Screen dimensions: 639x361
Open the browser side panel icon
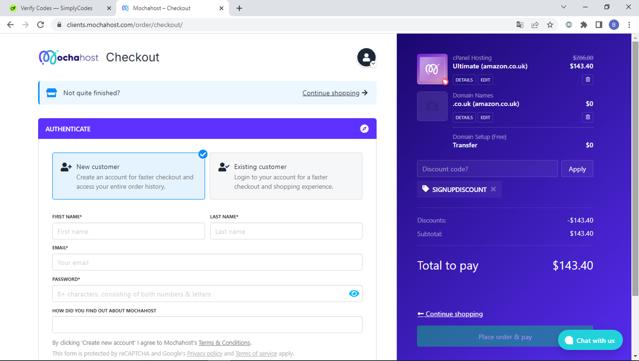click(599, 25)
